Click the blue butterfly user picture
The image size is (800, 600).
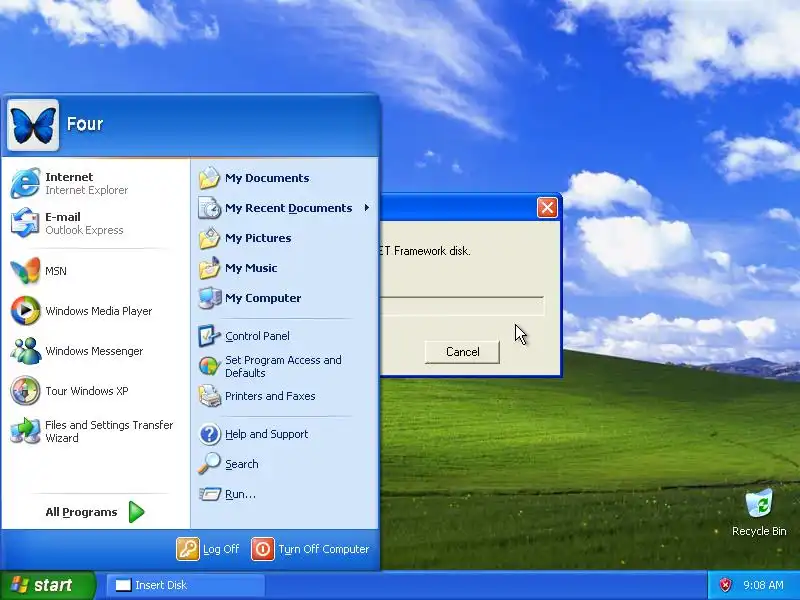(x=33, y=125)
